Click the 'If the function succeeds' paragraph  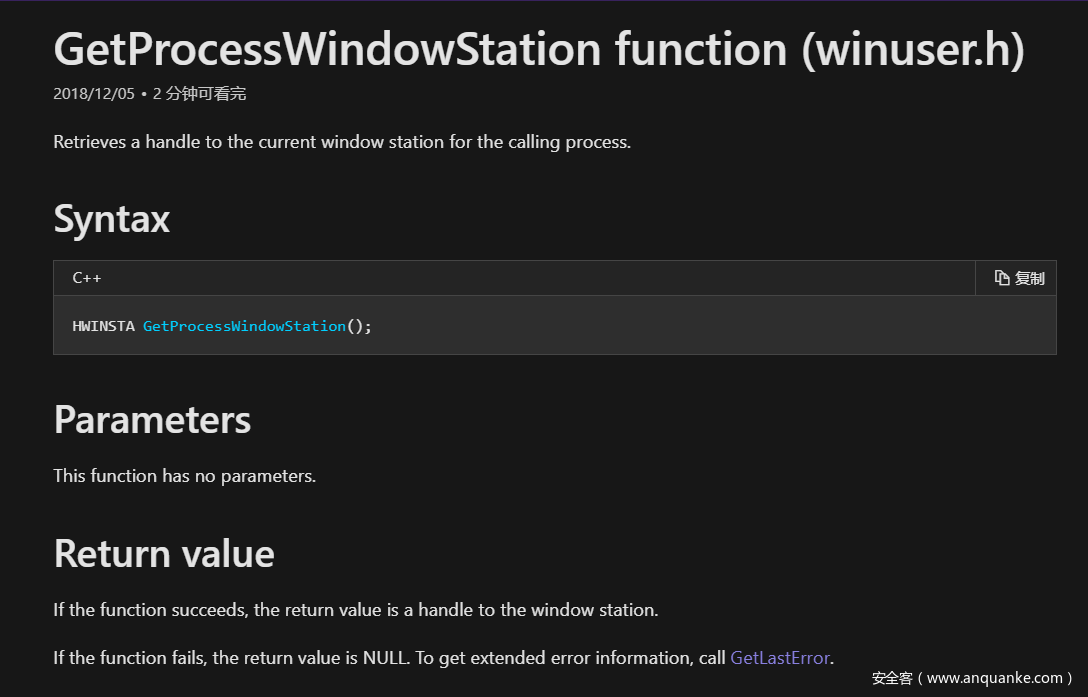(x=356, y=610)
